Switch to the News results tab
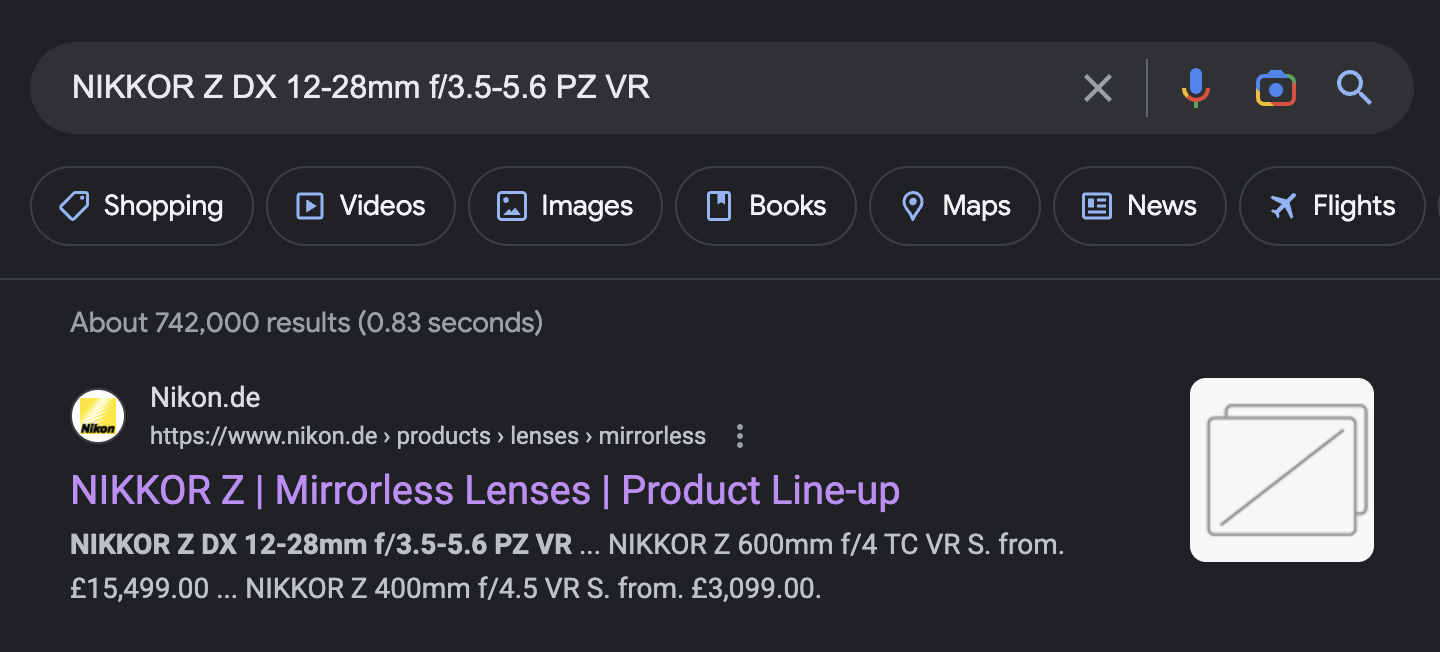This screenshot has height=652, width=1440. pyautogui.click(x=1140, y=206)
